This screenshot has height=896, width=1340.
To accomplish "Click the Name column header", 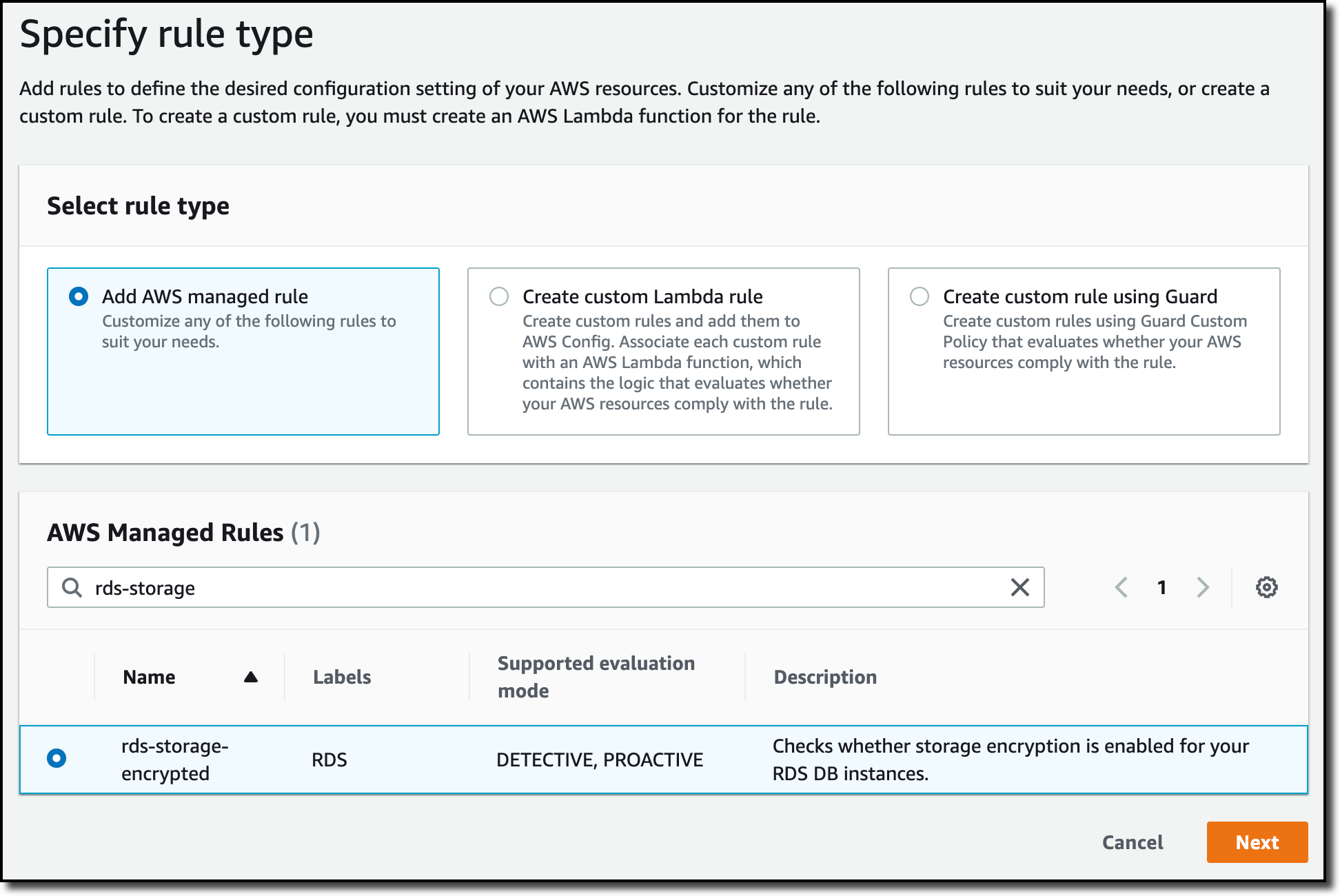I will (x=149, y=677).
